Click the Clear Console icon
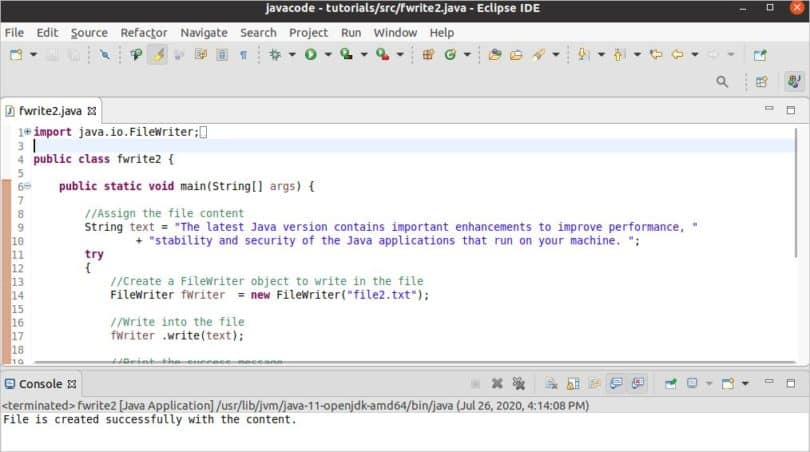The height and width of the screenshot is (452, 810). tap(551, 383)
